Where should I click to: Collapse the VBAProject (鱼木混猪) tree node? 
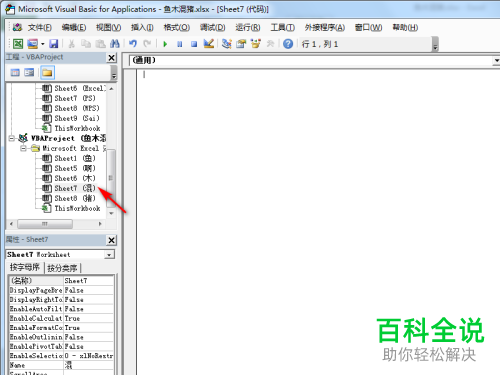point(12,138)
